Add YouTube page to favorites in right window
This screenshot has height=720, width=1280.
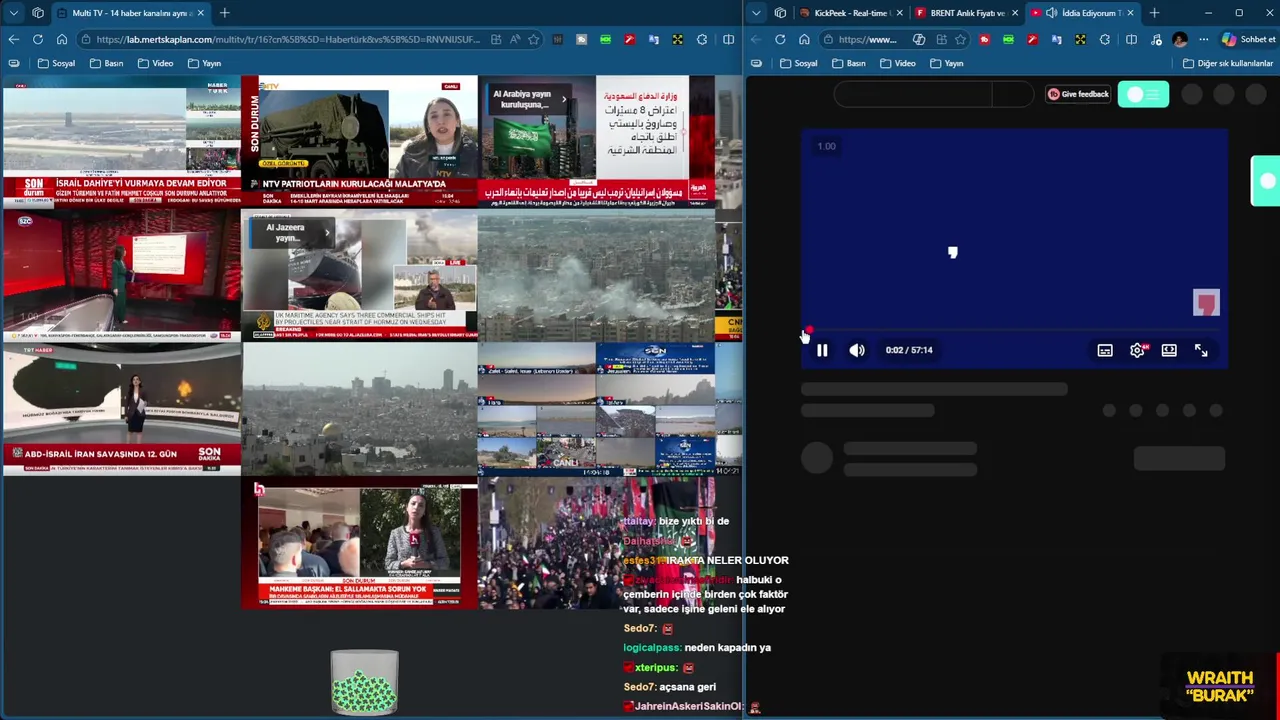pyautogui.click(x=960, y=39)
